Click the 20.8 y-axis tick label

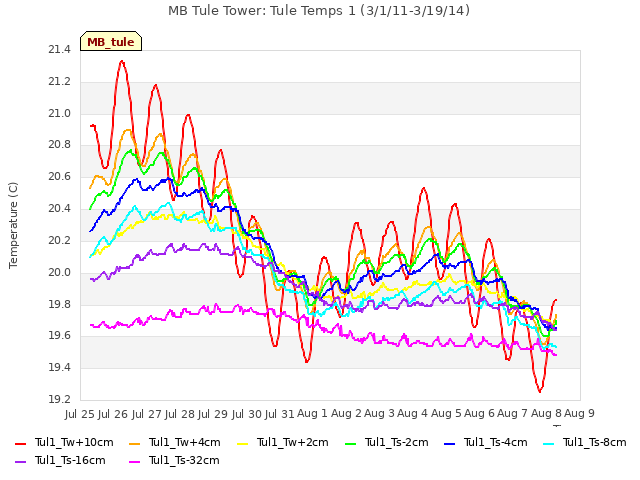[59, 145]
